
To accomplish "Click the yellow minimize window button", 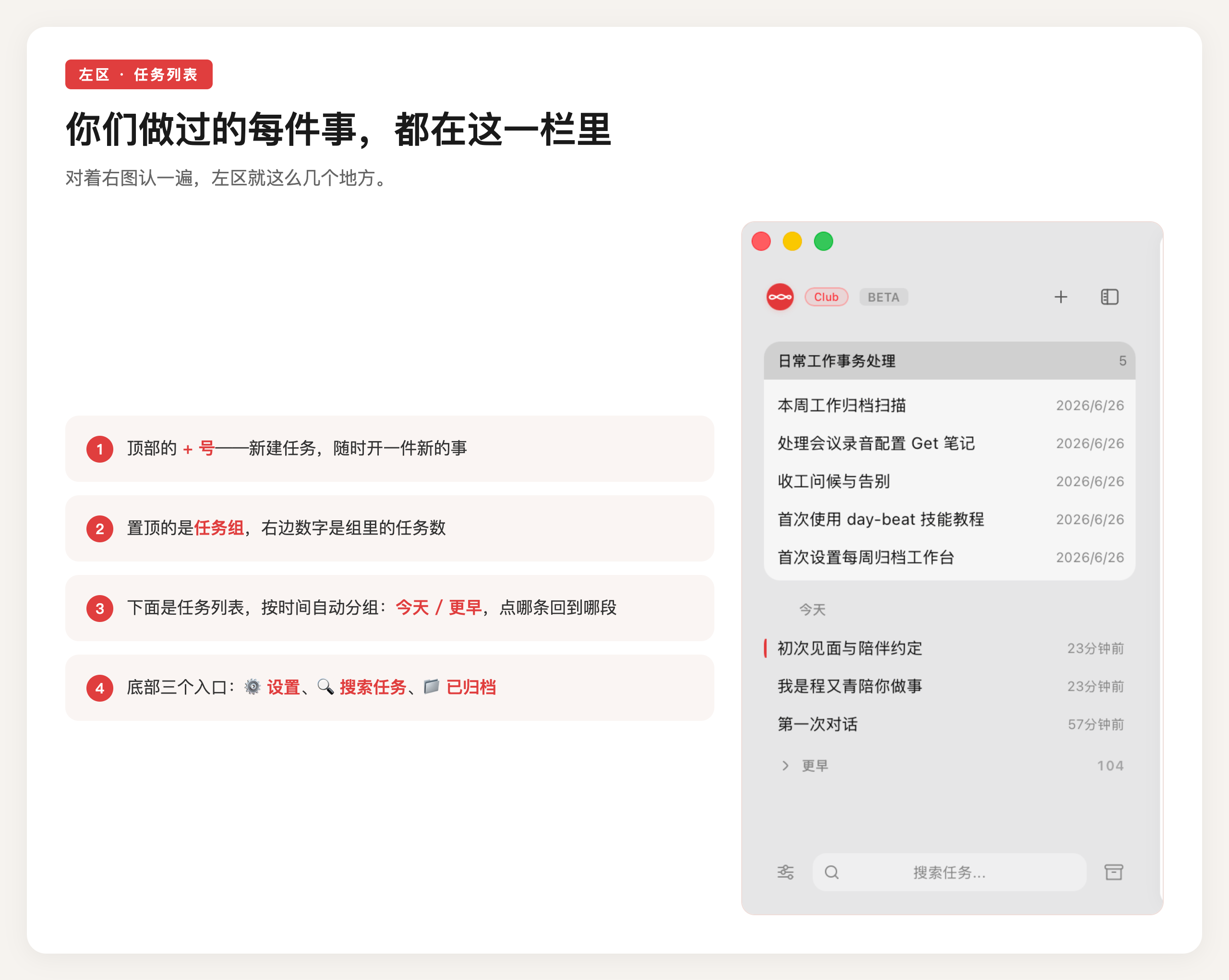I will click(x=792, y=241).
